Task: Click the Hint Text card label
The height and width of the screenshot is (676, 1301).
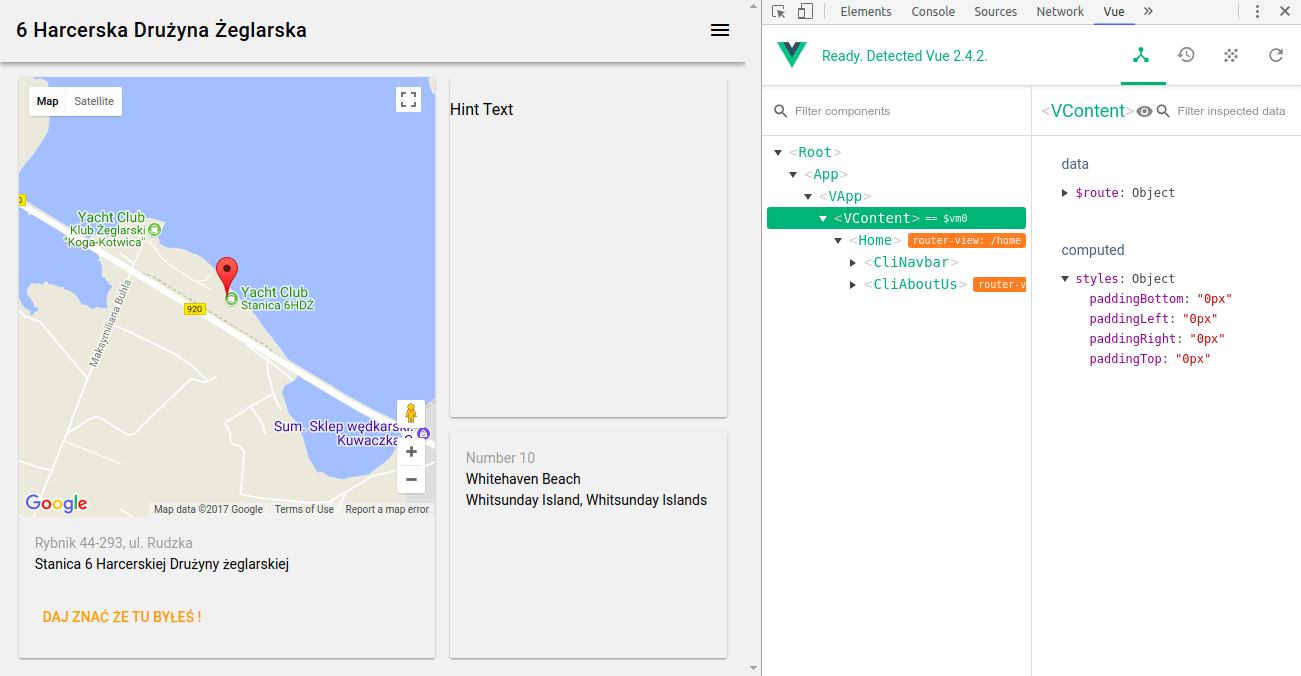Action: tap(481, 109)
